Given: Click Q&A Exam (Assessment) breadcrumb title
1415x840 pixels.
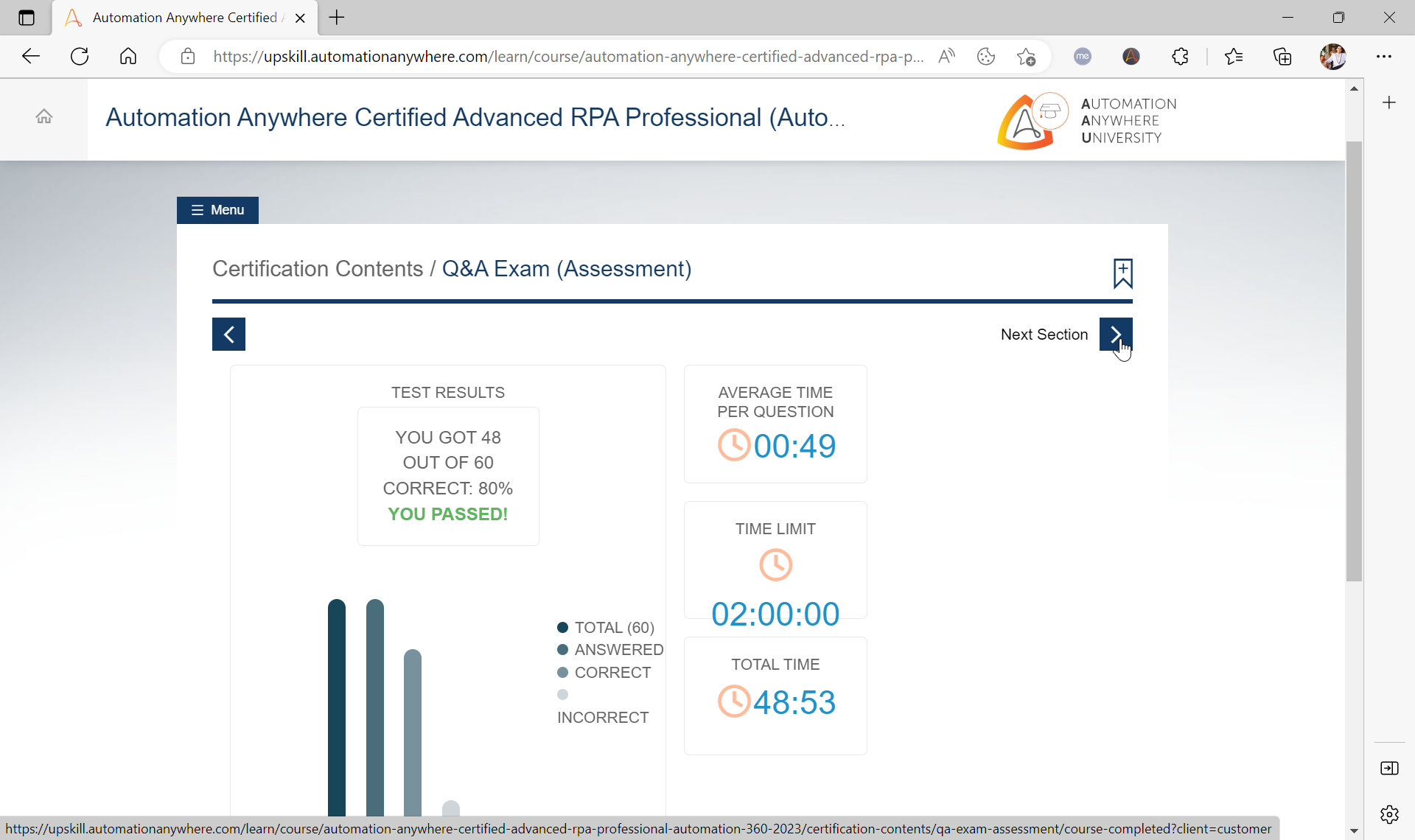Looking at the screenshot, I should coord(567,269).
